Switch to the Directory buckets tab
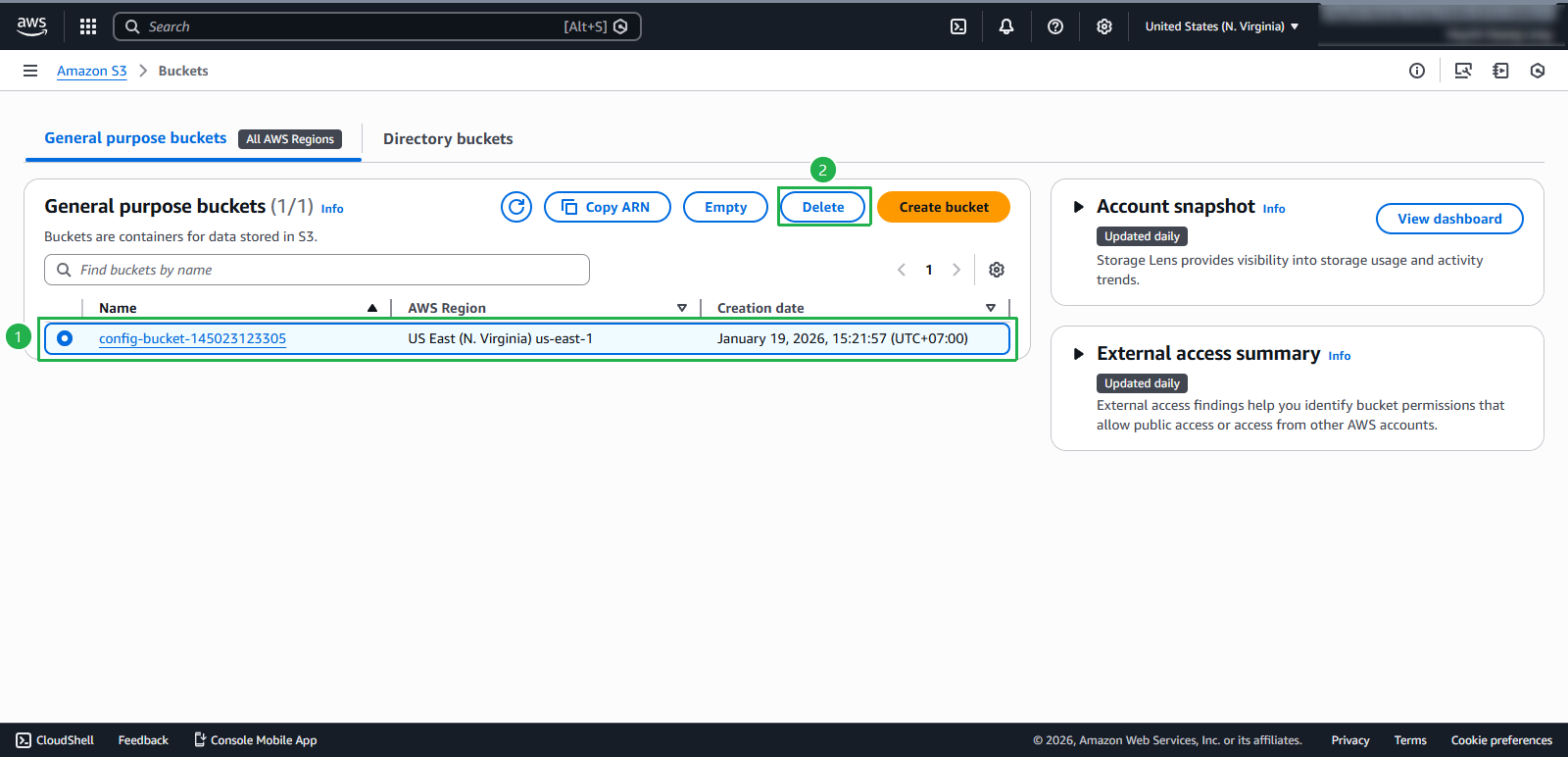 448,139
